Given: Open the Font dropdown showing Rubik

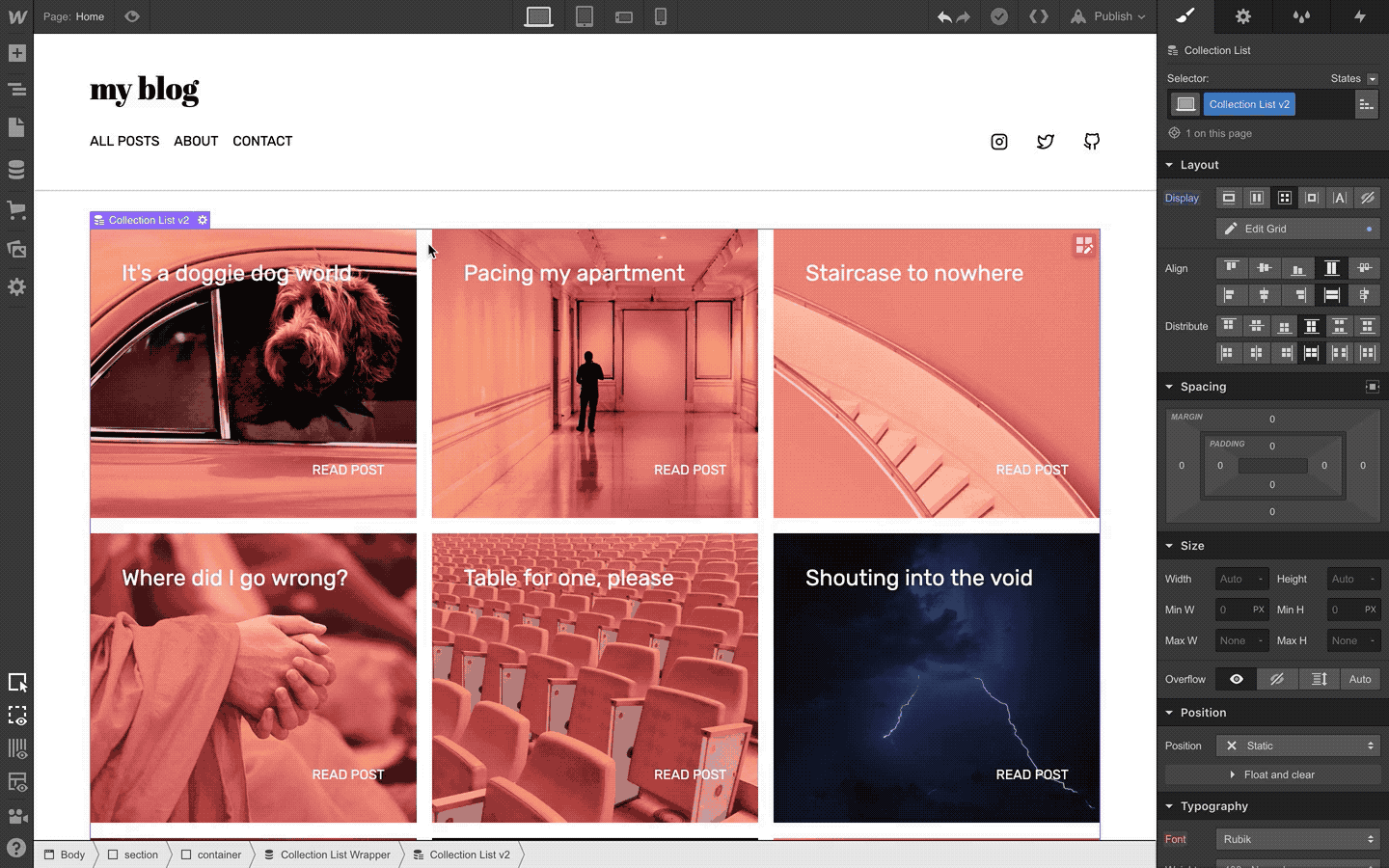Looking at the screenshot, I should tap(1298, 839).
